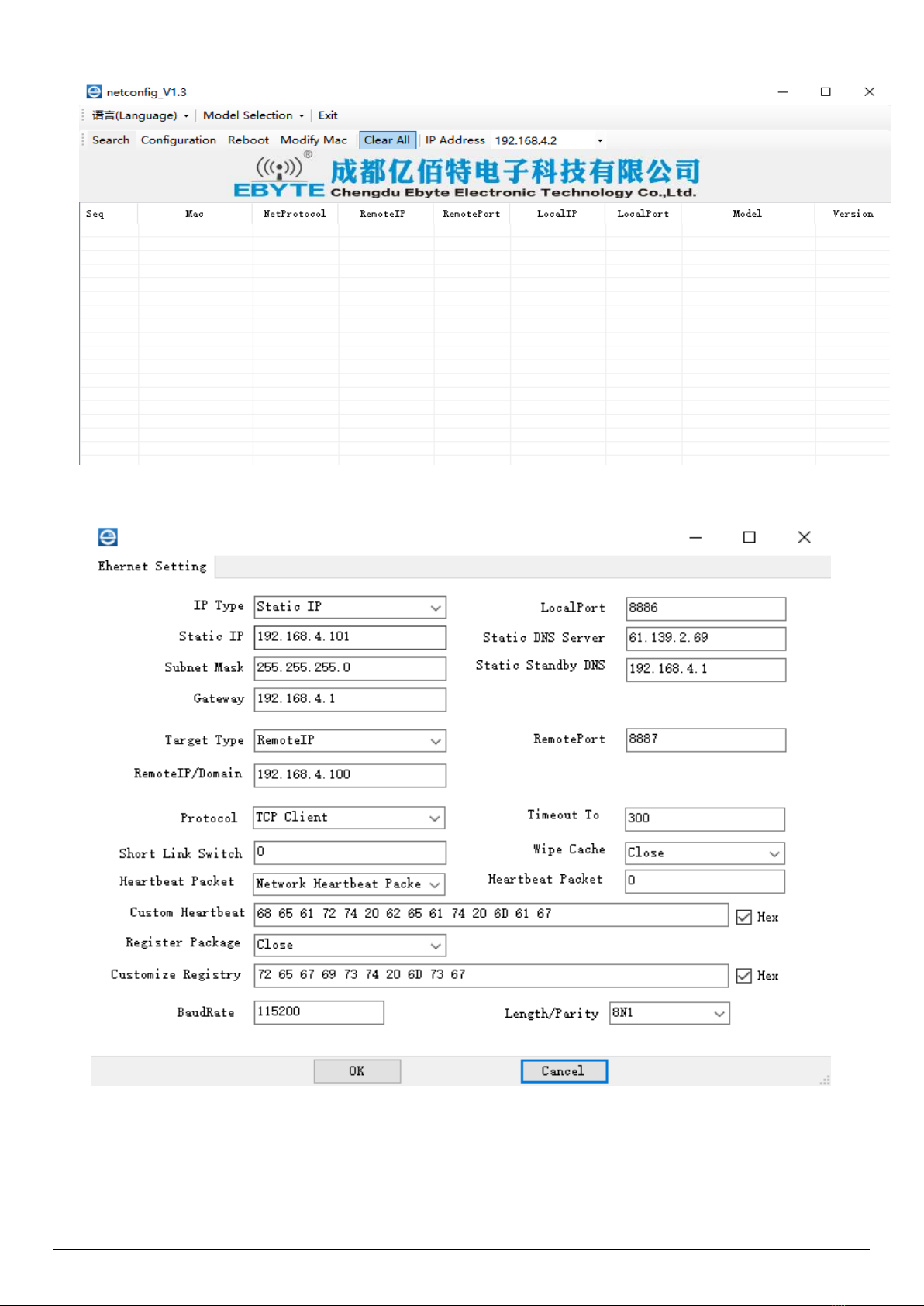Click the netconfig app icon in title bar
The width and height of the screenshot is (924, 1306).
(x=94, y=91)
